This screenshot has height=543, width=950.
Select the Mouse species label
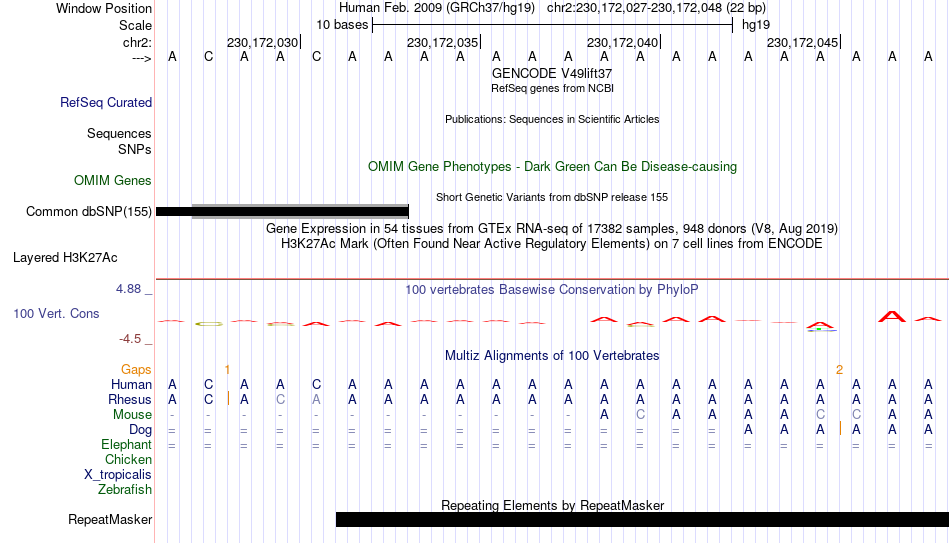(132, 415)
